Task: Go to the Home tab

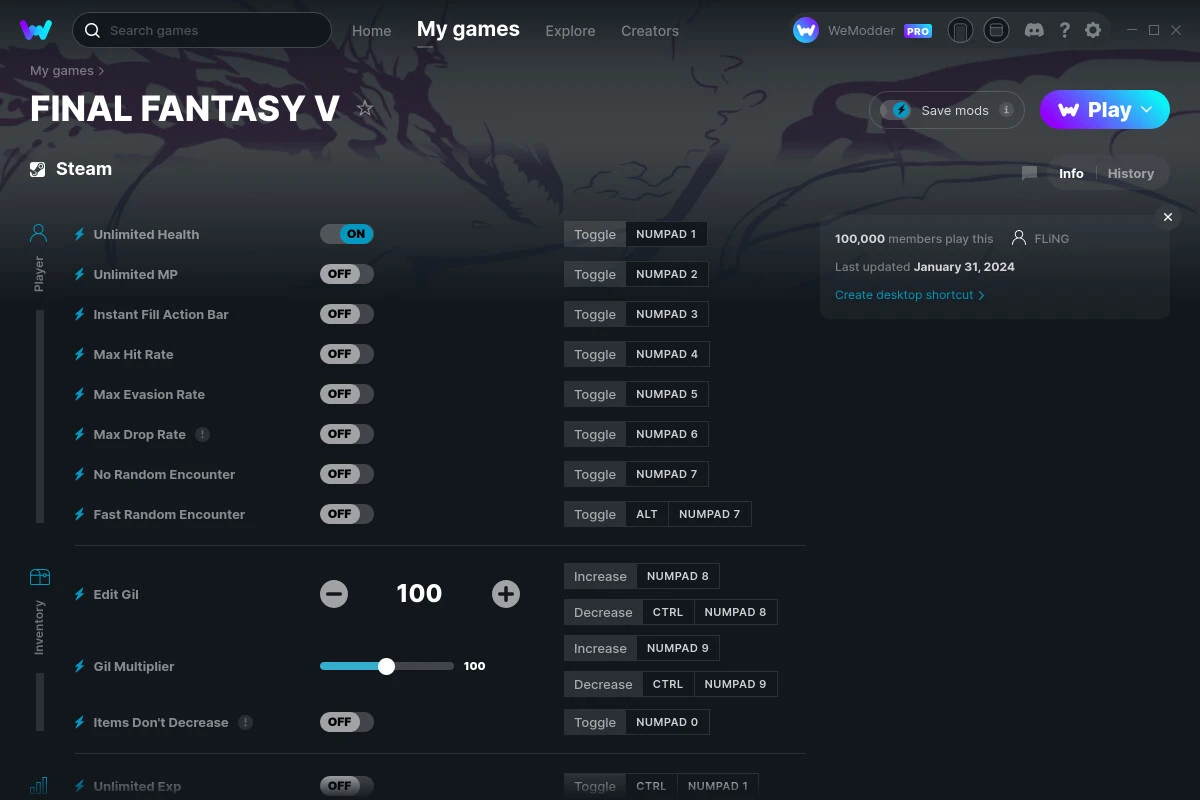Action: click(x=371, y=31)
